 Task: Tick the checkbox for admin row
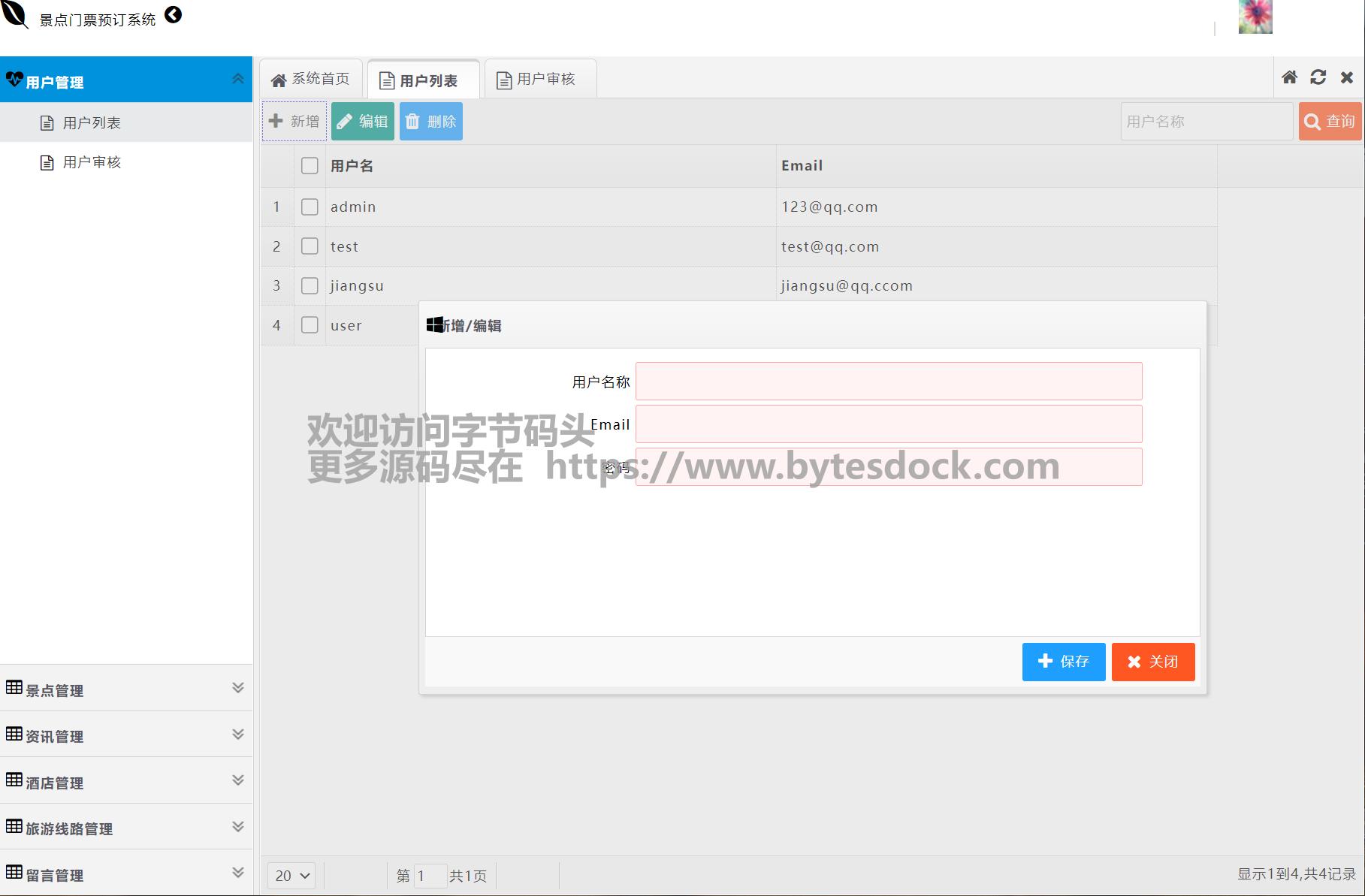[x=310, y=207]
